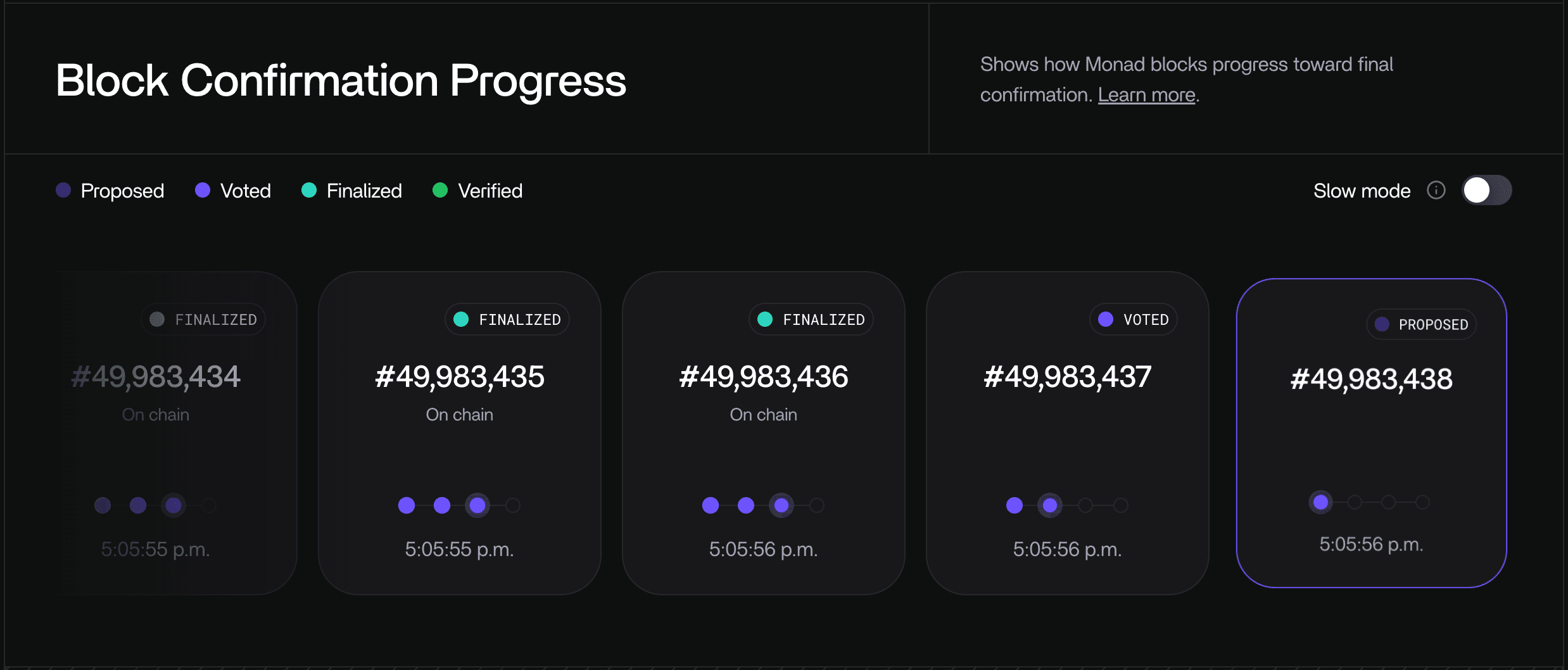Click the second progress dot of block #49,983,437
The height and width of the screenshot is (670, 1568).
[x=1050, y=505]
